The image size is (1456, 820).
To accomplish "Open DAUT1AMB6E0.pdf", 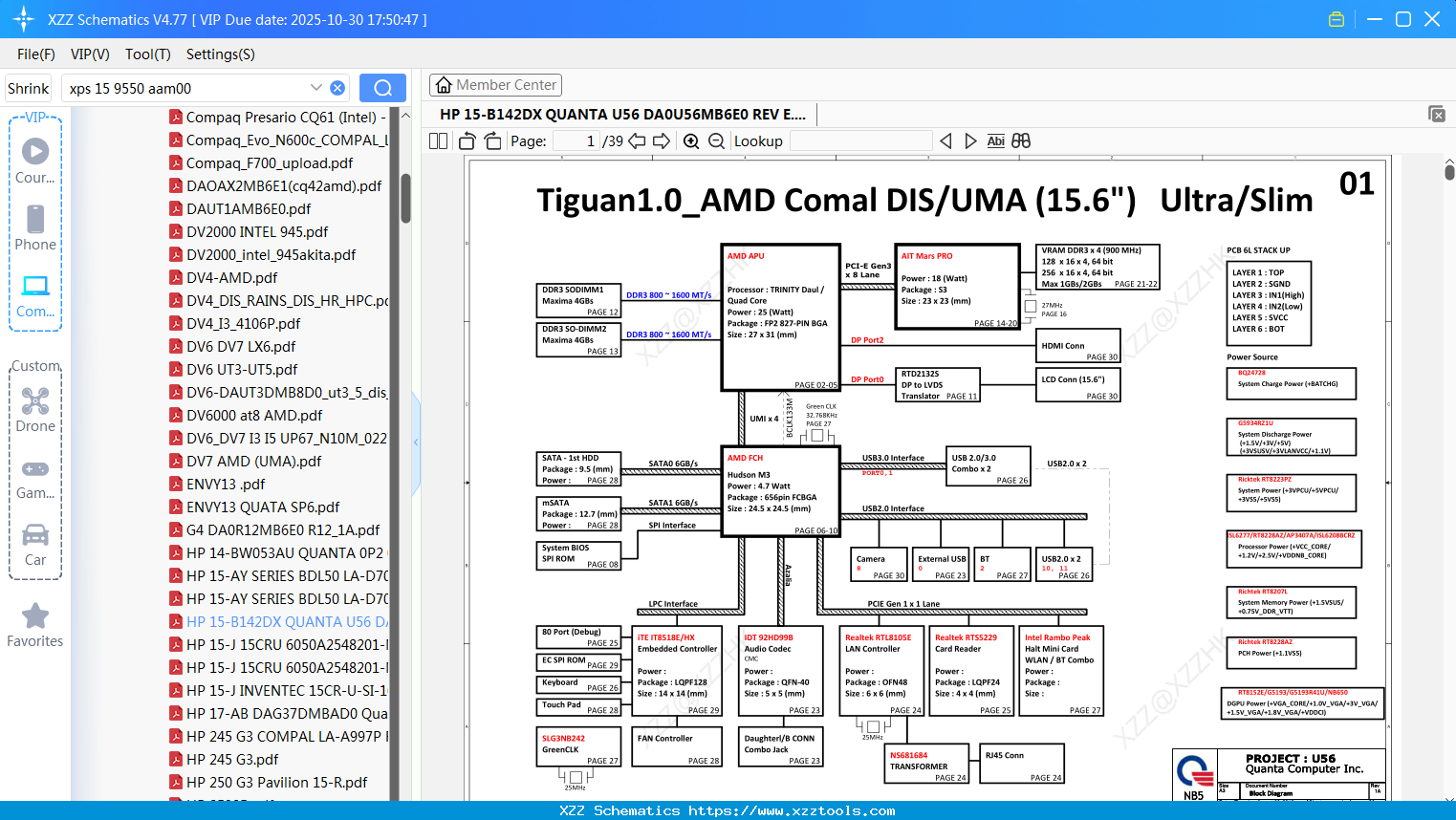I will [x=240, y=208].
